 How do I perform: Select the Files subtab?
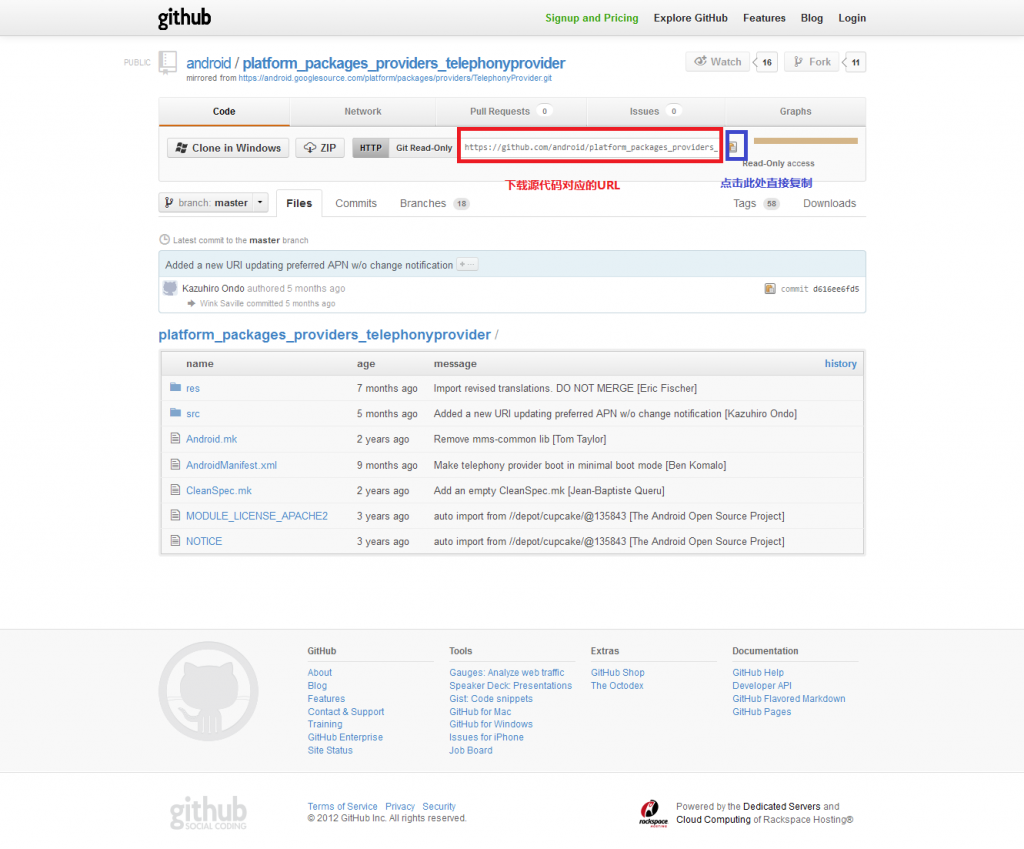click(299, 203)
